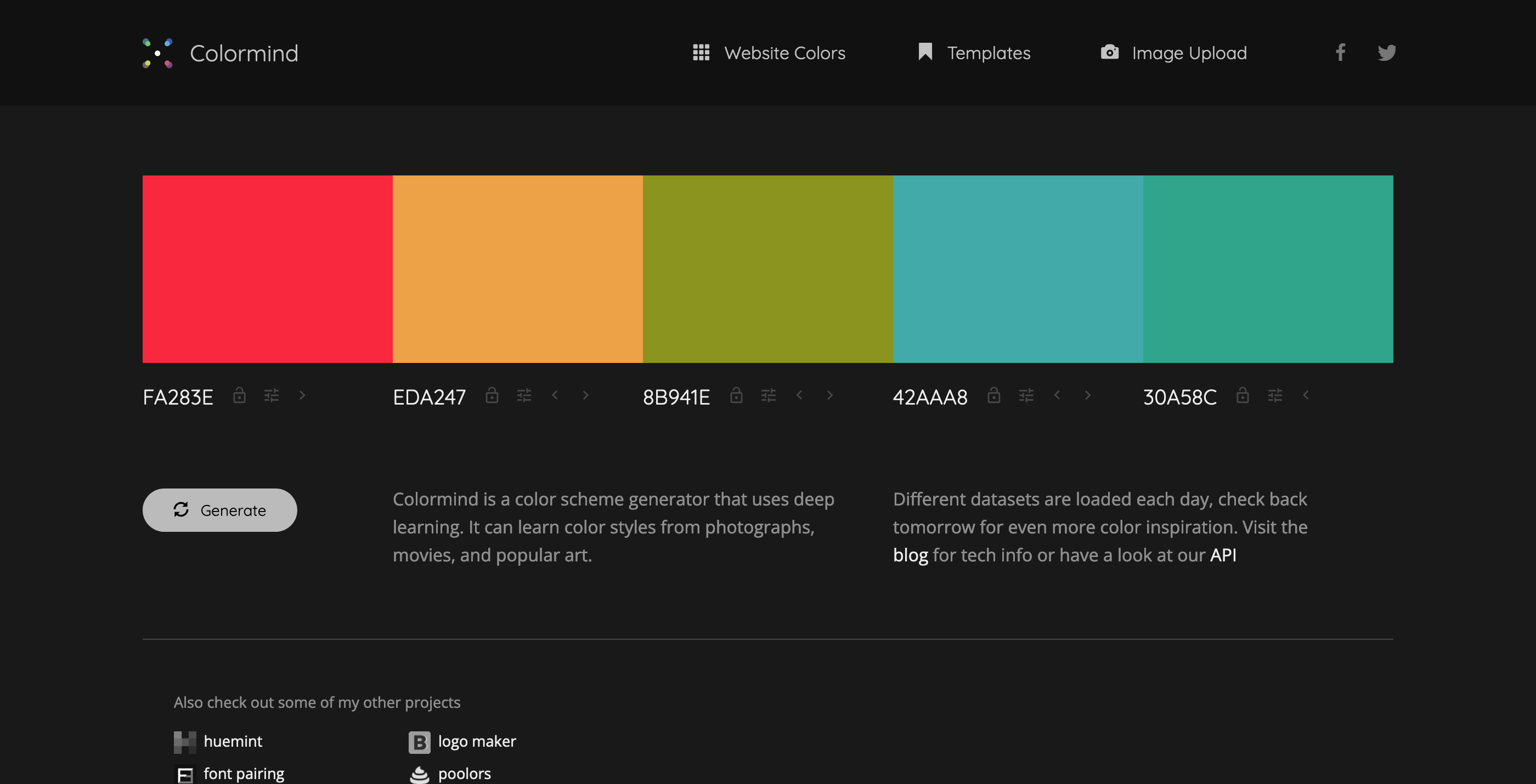Click the font pairing F icon
This screenshot has width=1536, height=784.
click(185, 775)
